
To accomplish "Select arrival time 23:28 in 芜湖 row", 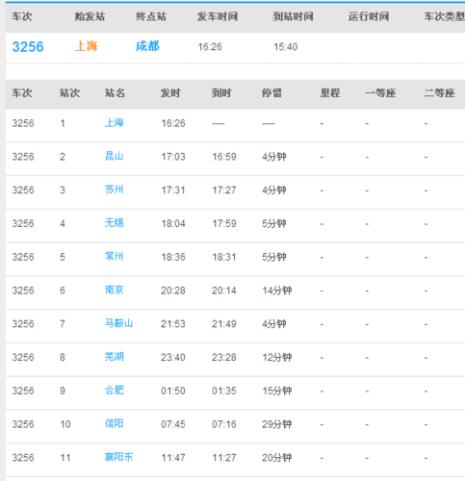I will point(224,357).
